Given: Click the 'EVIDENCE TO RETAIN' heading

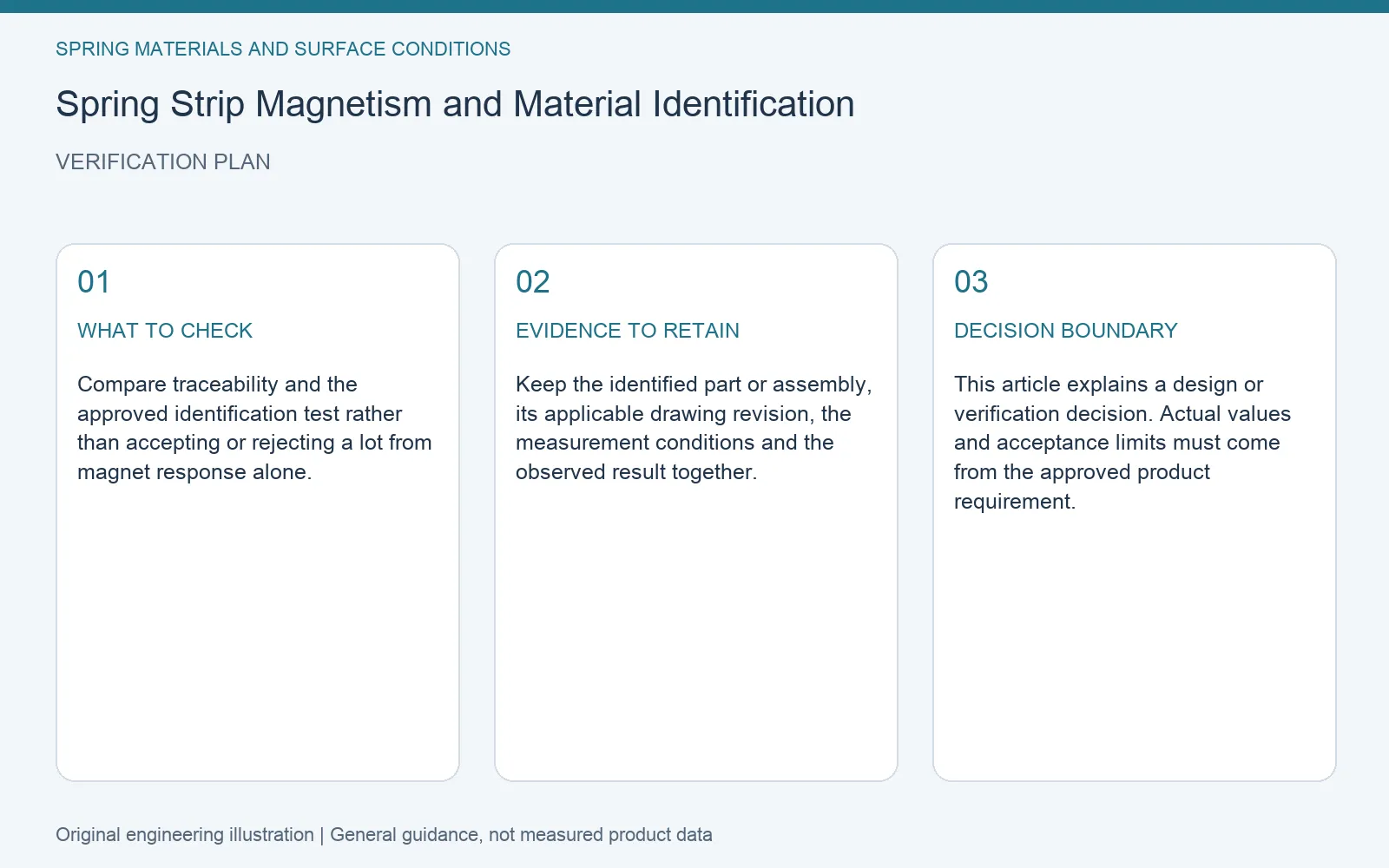Looking at the screenshot, I should click(x=628, y=331).
